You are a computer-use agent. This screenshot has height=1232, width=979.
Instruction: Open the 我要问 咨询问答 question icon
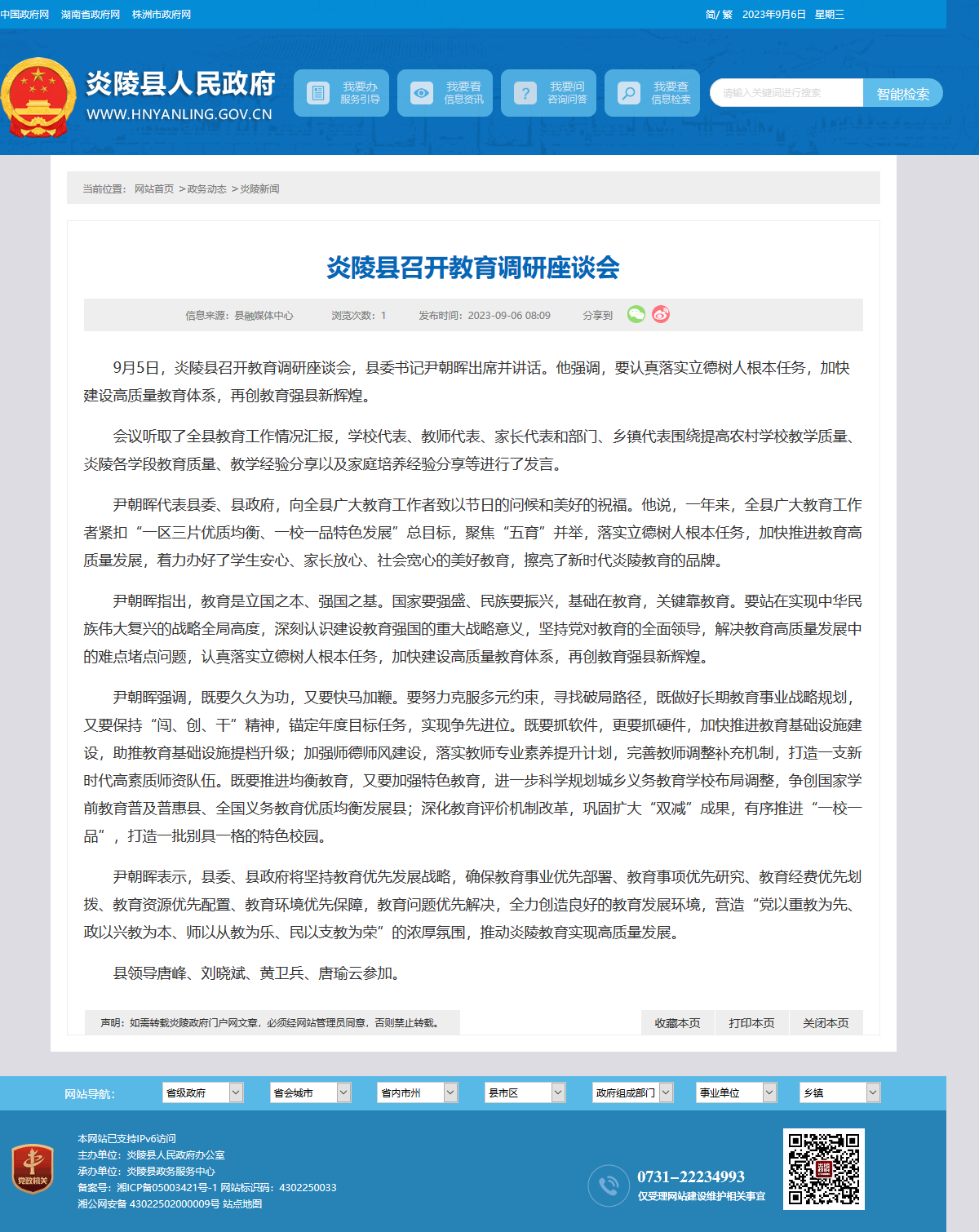(x=525, y=93)
